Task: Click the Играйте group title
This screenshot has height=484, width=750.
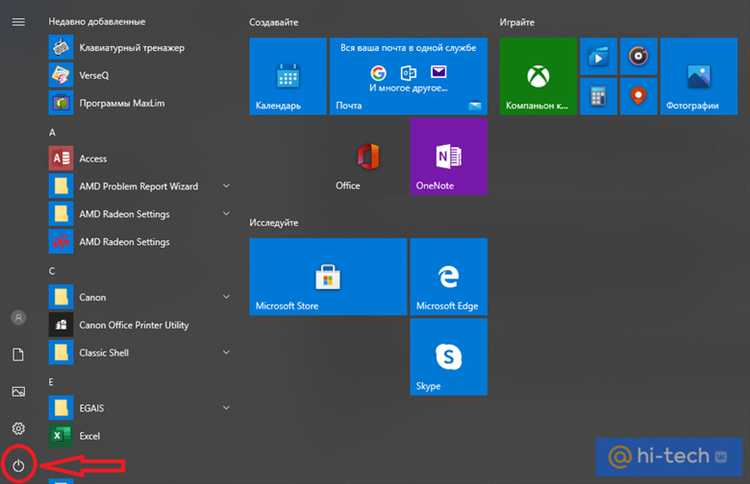Action: [517, 22]
